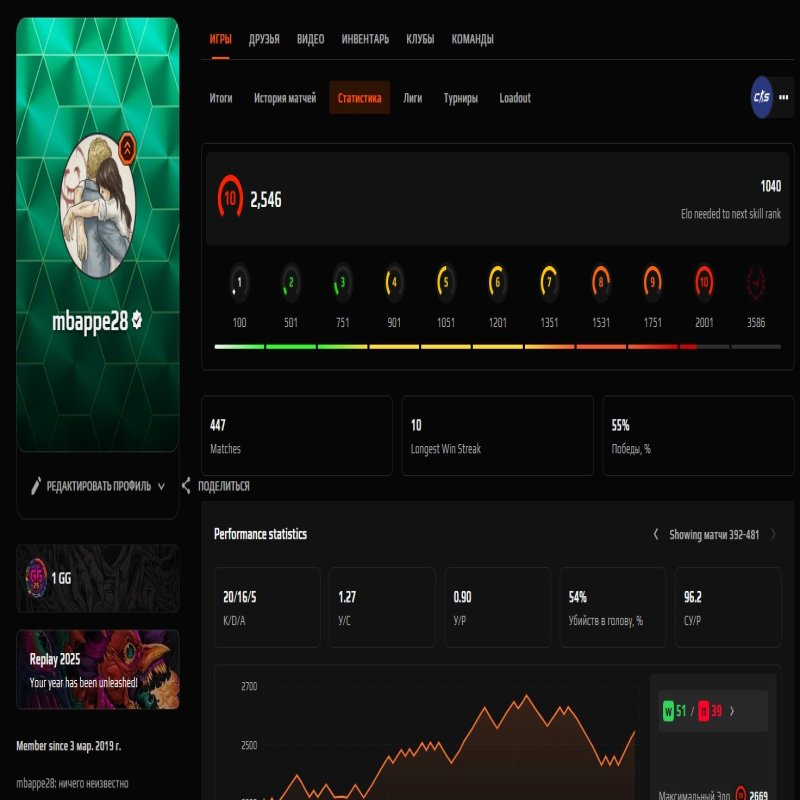
Task: Select the level 5 skill rank icon
Action: [x=446, y=283]
